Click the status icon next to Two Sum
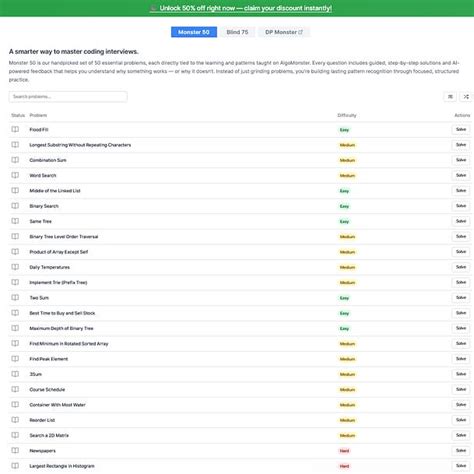 pyautogui.click(x=15, y=297)
